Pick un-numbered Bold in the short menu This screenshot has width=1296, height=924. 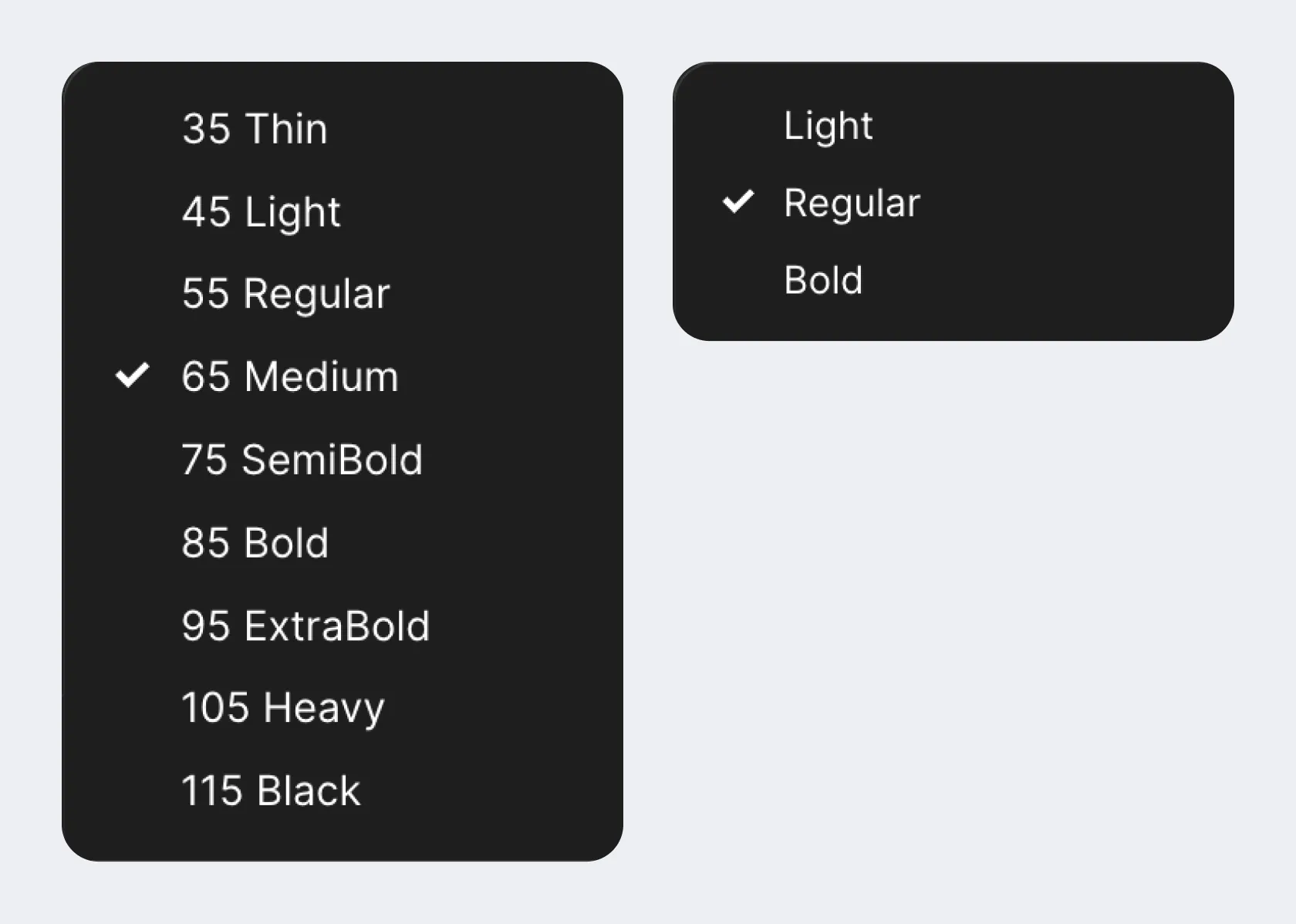[823, 280]
